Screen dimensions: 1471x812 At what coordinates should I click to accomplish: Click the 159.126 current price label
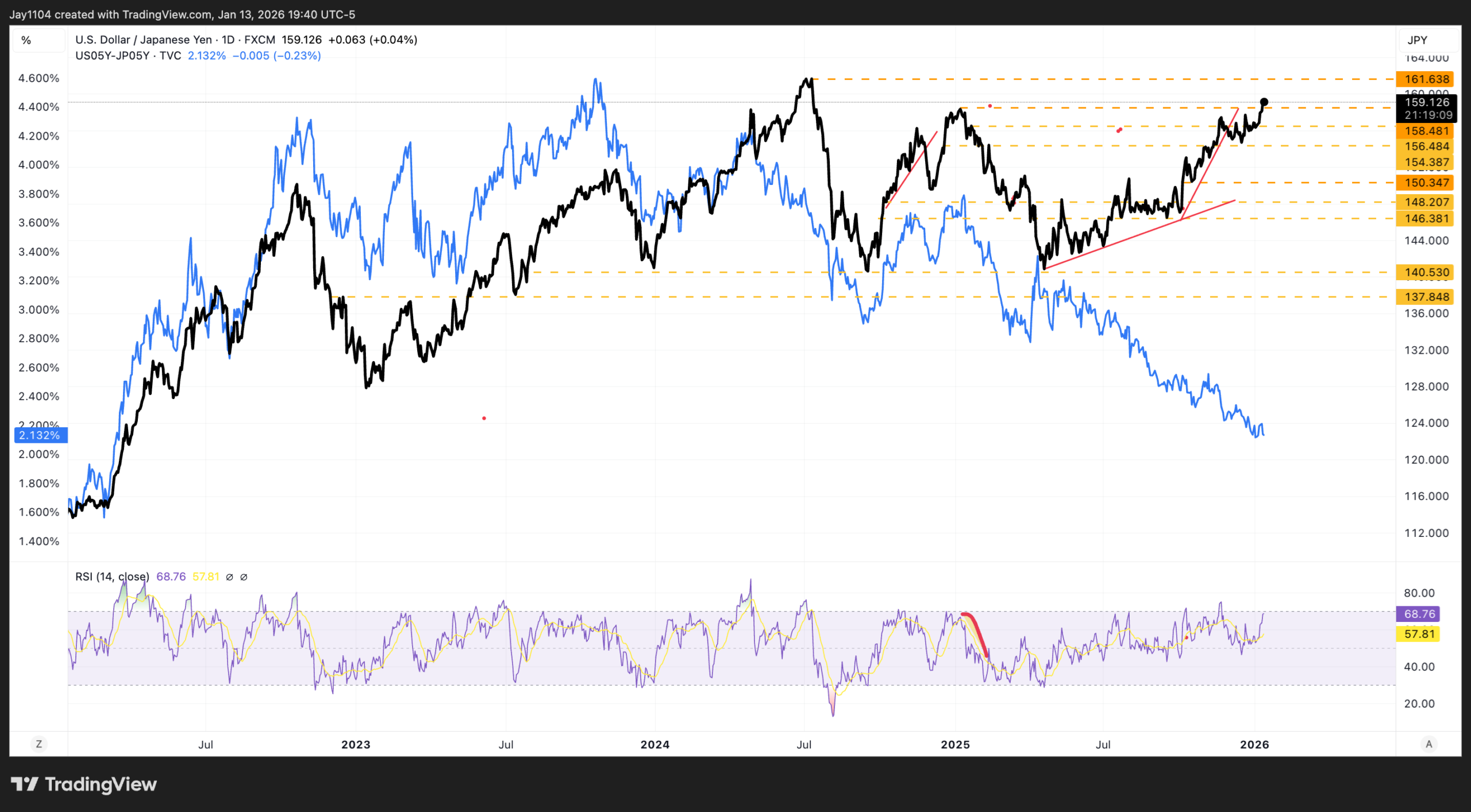(1426, 102)
